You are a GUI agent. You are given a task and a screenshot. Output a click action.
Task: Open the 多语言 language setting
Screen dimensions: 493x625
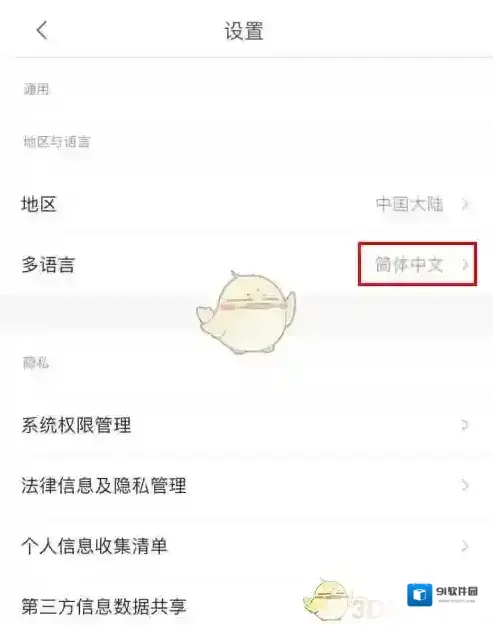[246, 265]
